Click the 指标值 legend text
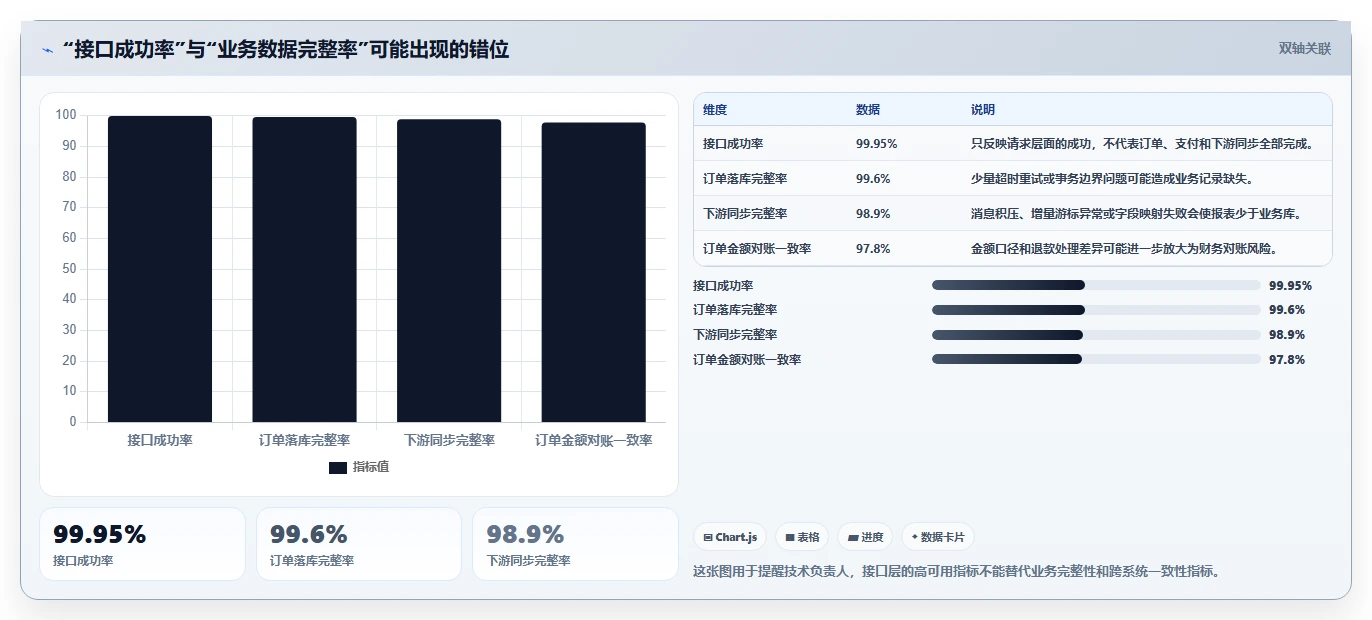Image resolution: width=1372 pixels, height=620 pixels. click(x=371, y=467)
